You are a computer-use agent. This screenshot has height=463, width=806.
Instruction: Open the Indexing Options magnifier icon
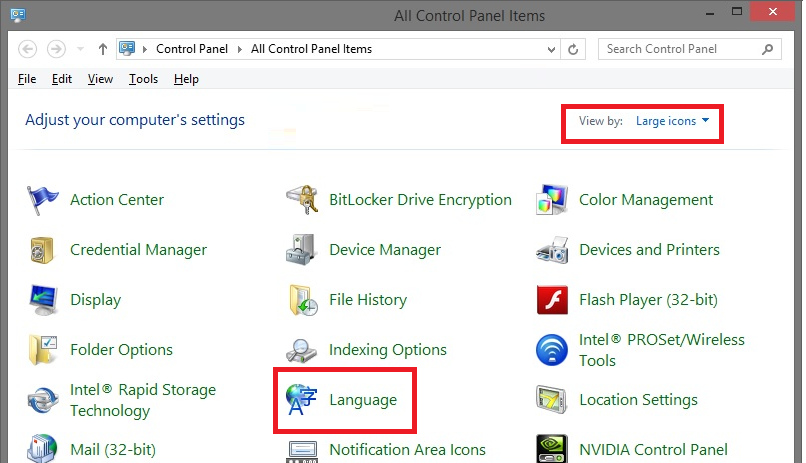pyautogui.click(x=301, y=350)
